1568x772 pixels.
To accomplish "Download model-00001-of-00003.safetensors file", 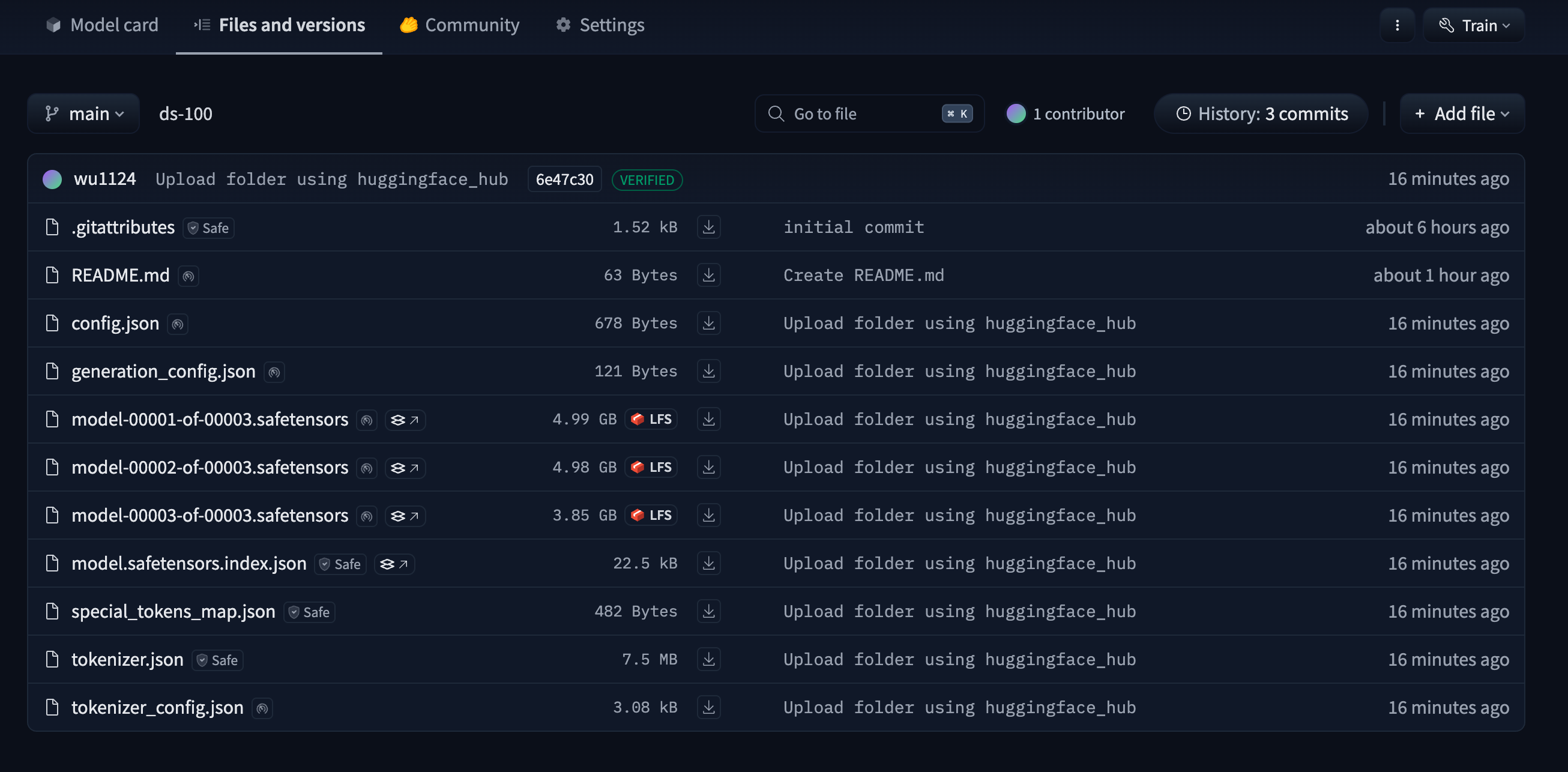I will (708, 420).
